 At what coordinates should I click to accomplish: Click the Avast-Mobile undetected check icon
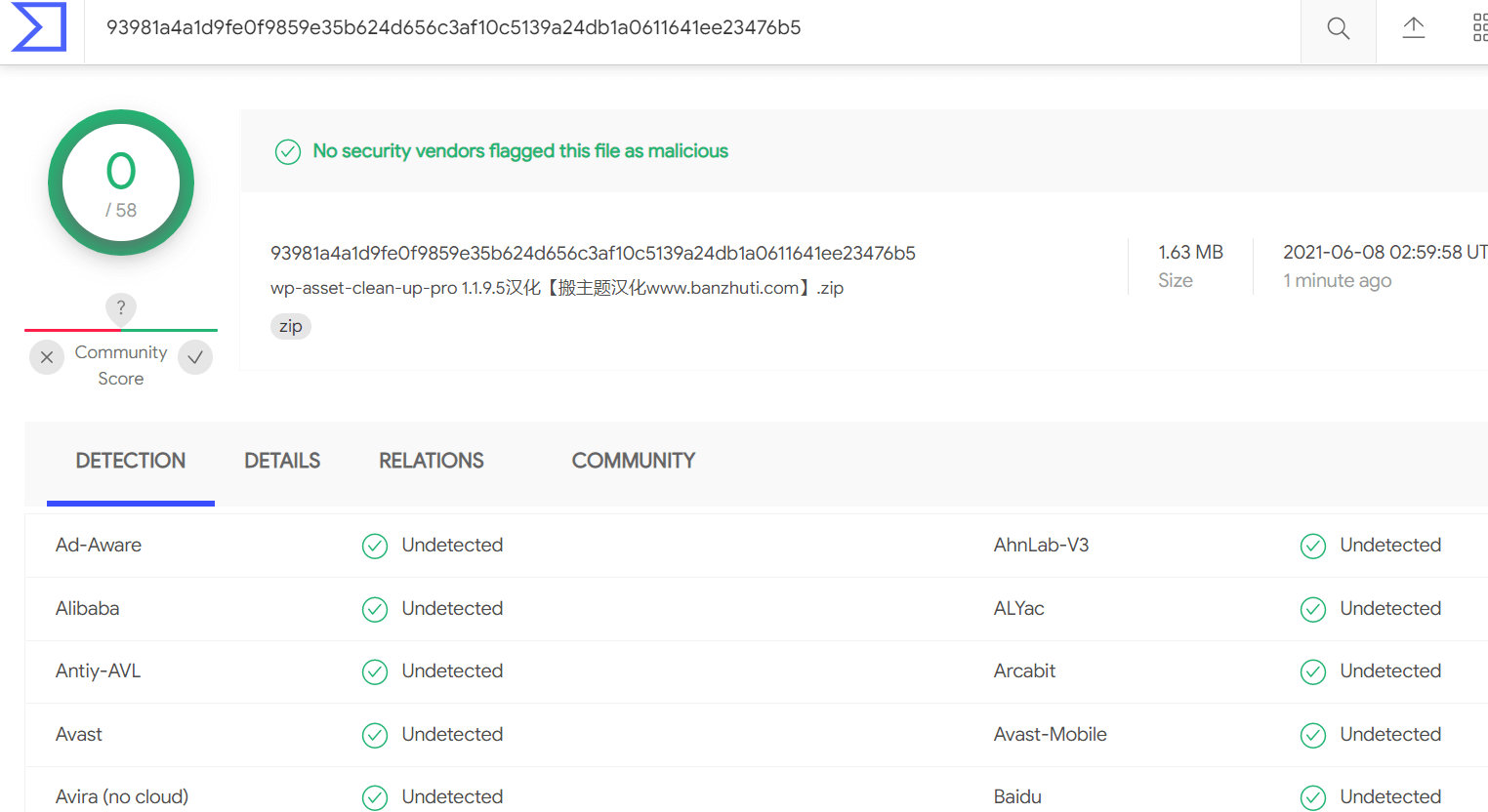(1313, 735)
